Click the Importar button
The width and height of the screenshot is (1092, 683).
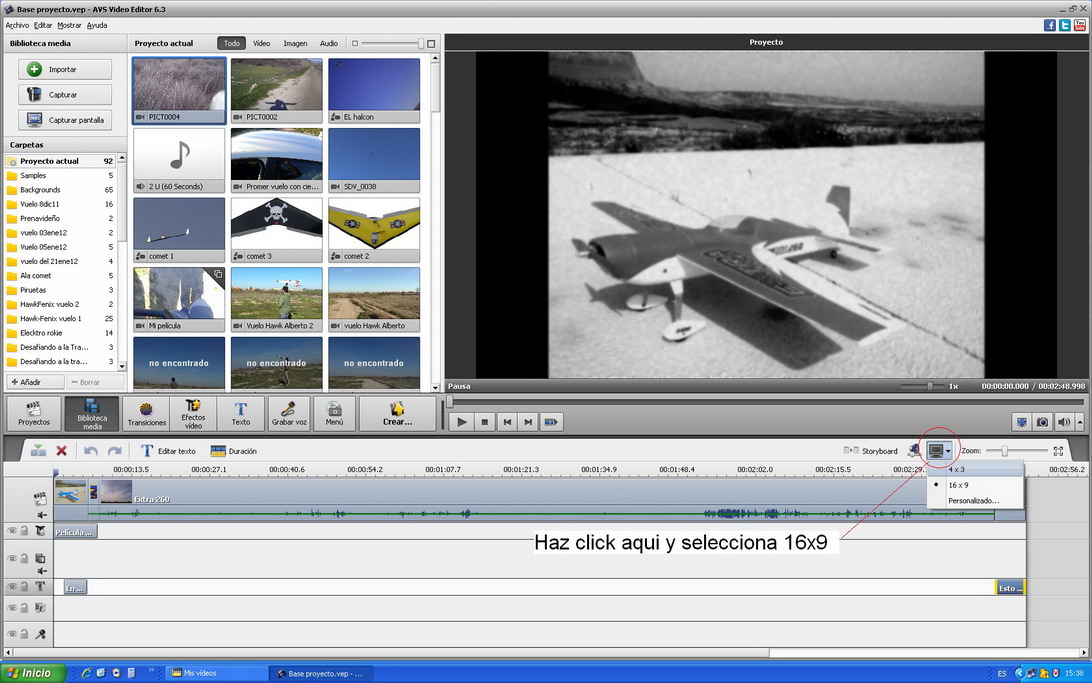[64, 69]
